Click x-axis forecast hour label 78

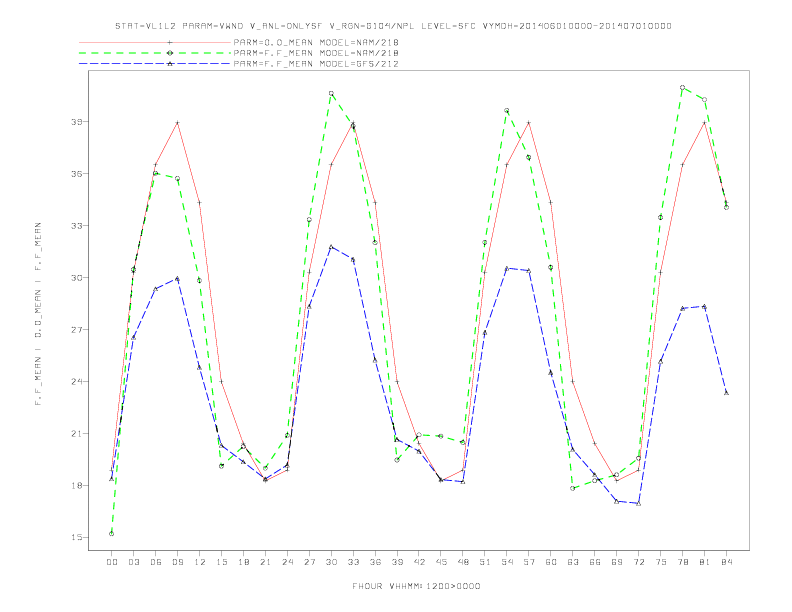point(682,562)
